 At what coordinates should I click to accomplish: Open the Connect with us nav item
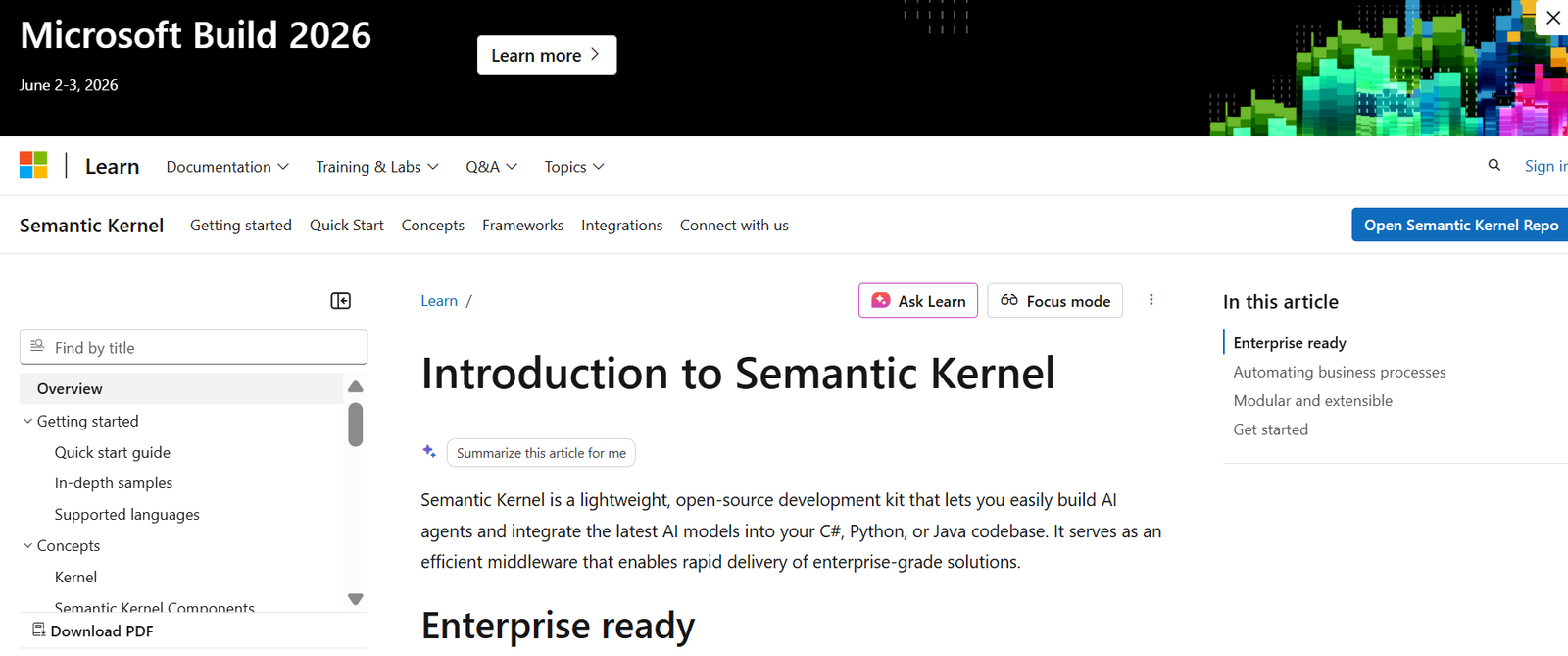pos(734,226)
